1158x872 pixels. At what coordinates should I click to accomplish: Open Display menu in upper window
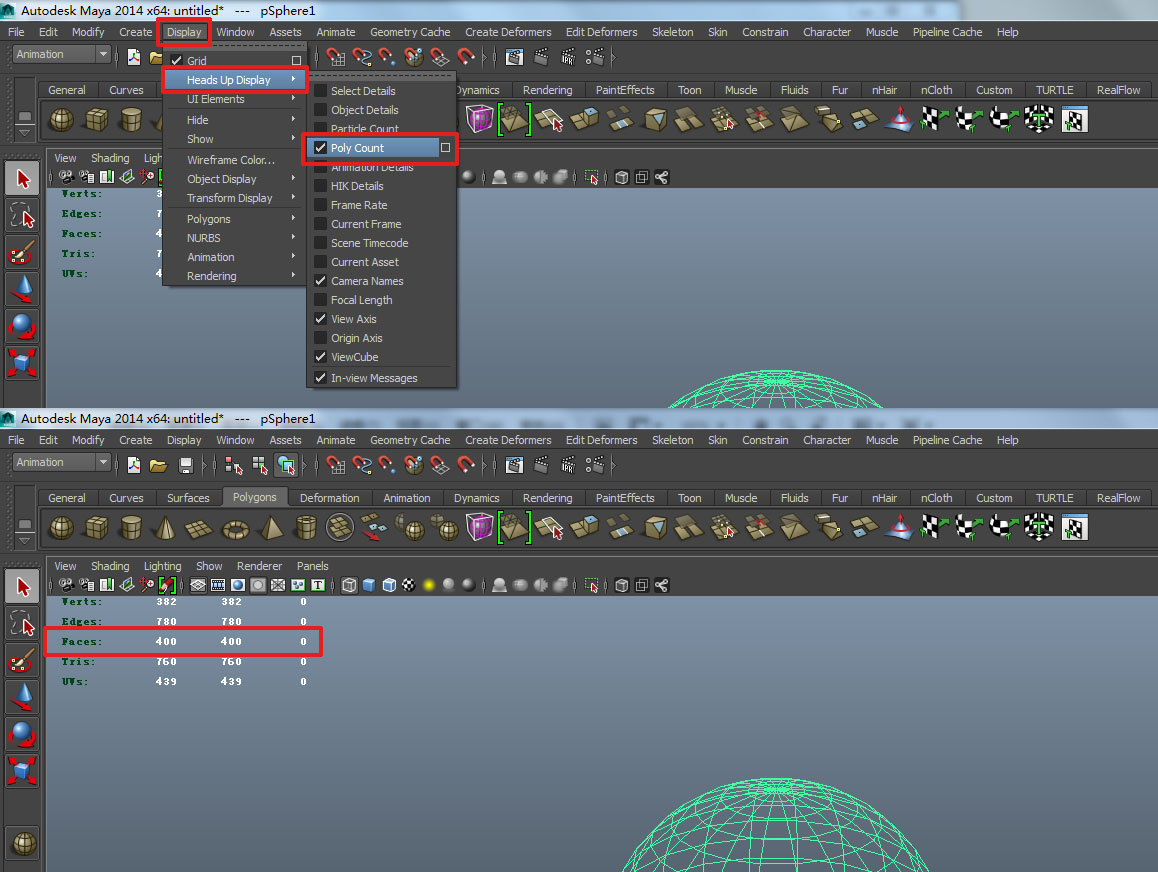point(184,32)
